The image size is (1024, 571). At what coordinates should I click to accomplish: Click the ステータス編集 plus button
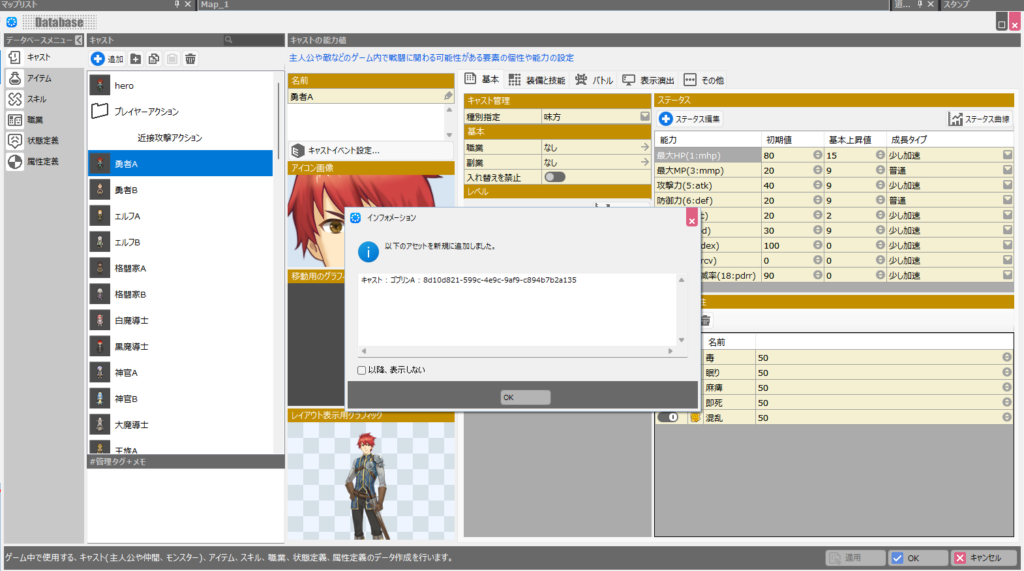(x=666, y=119)
